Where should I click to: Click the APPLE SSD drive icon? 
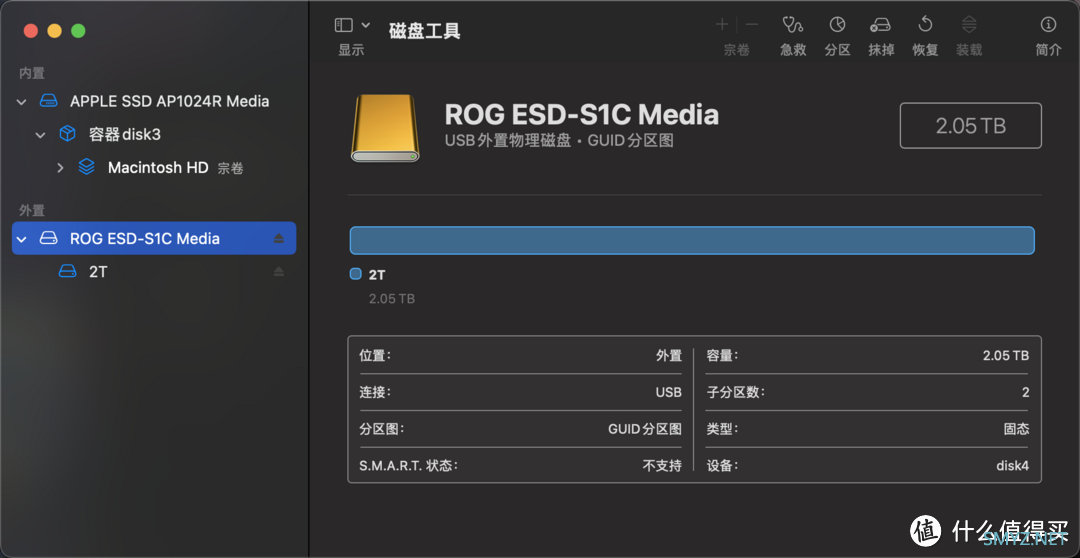point(48,101)
